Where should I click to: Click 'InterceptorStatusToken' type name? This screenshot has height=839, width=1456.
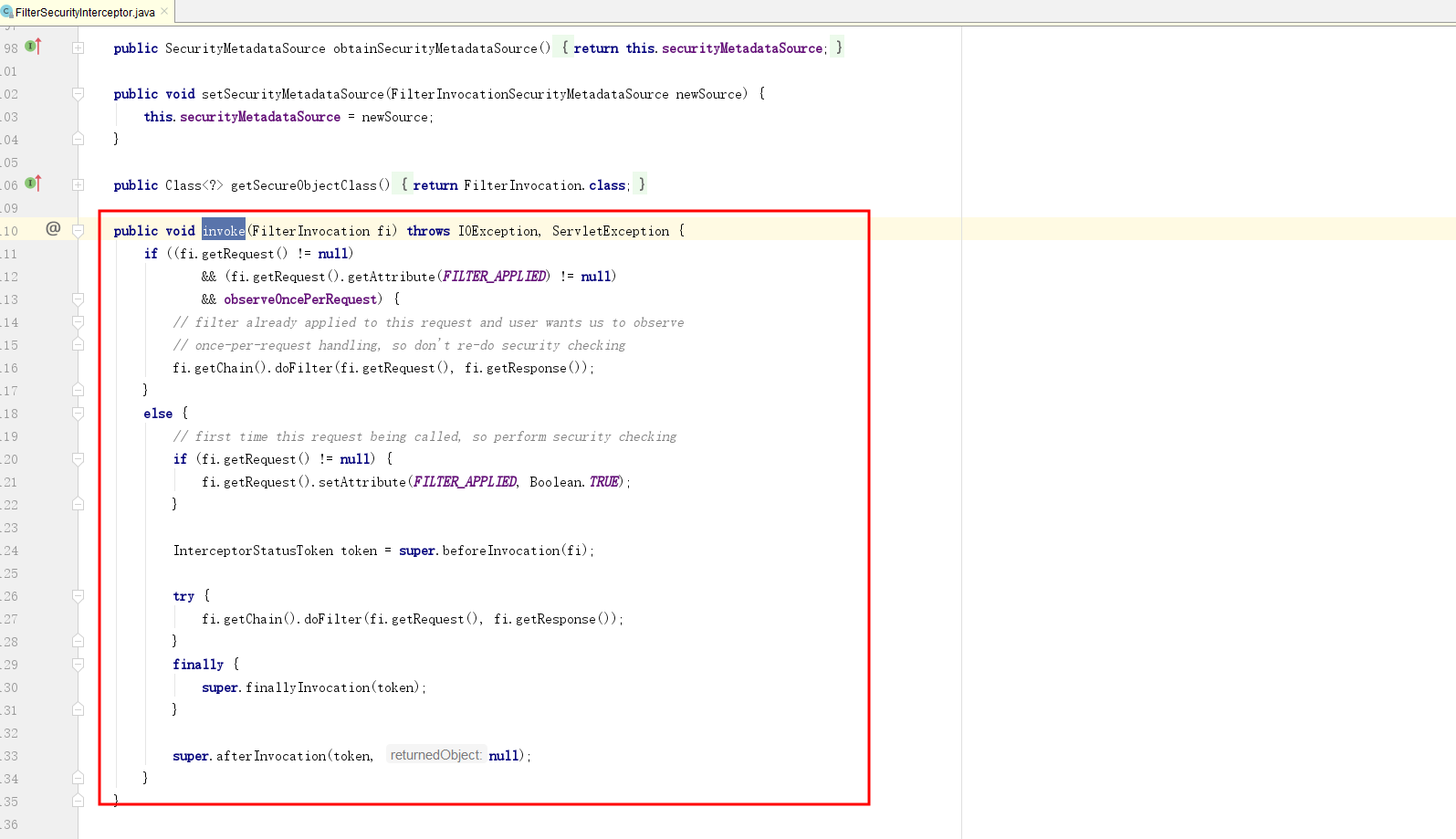253,551
